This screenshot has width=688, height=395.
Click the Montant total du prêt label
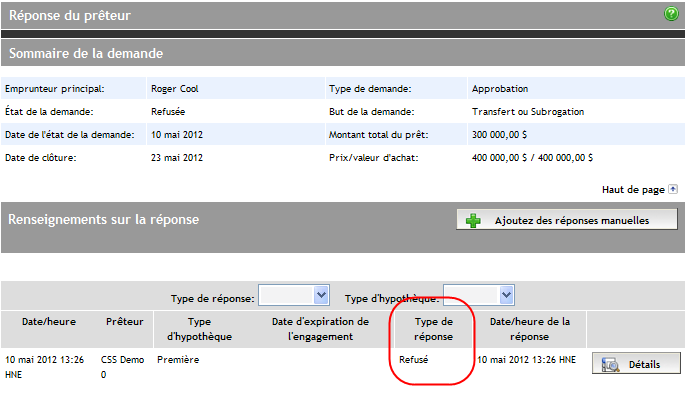tap(378, 135)
